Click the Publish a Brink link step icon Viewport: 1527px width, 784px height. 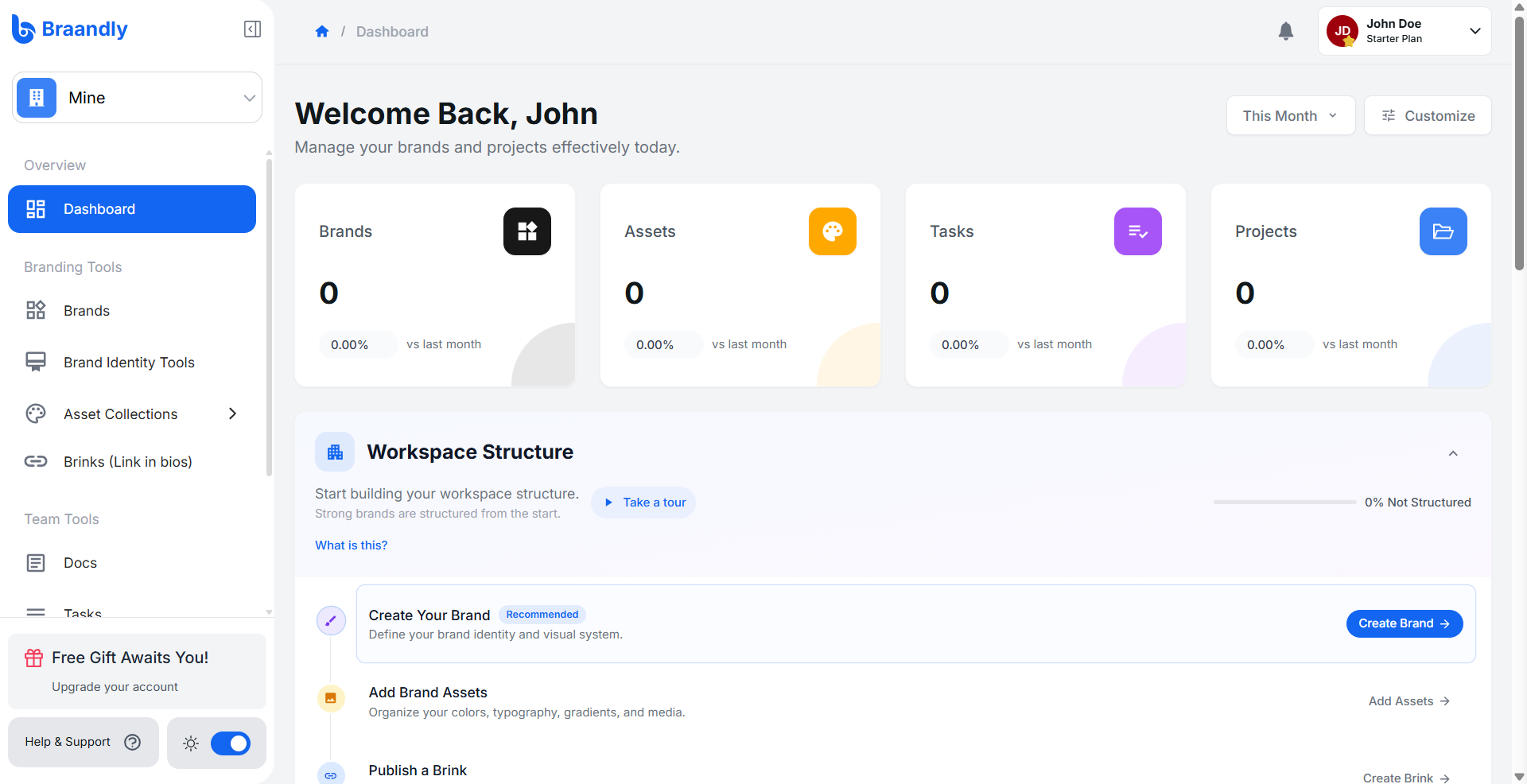331,775
